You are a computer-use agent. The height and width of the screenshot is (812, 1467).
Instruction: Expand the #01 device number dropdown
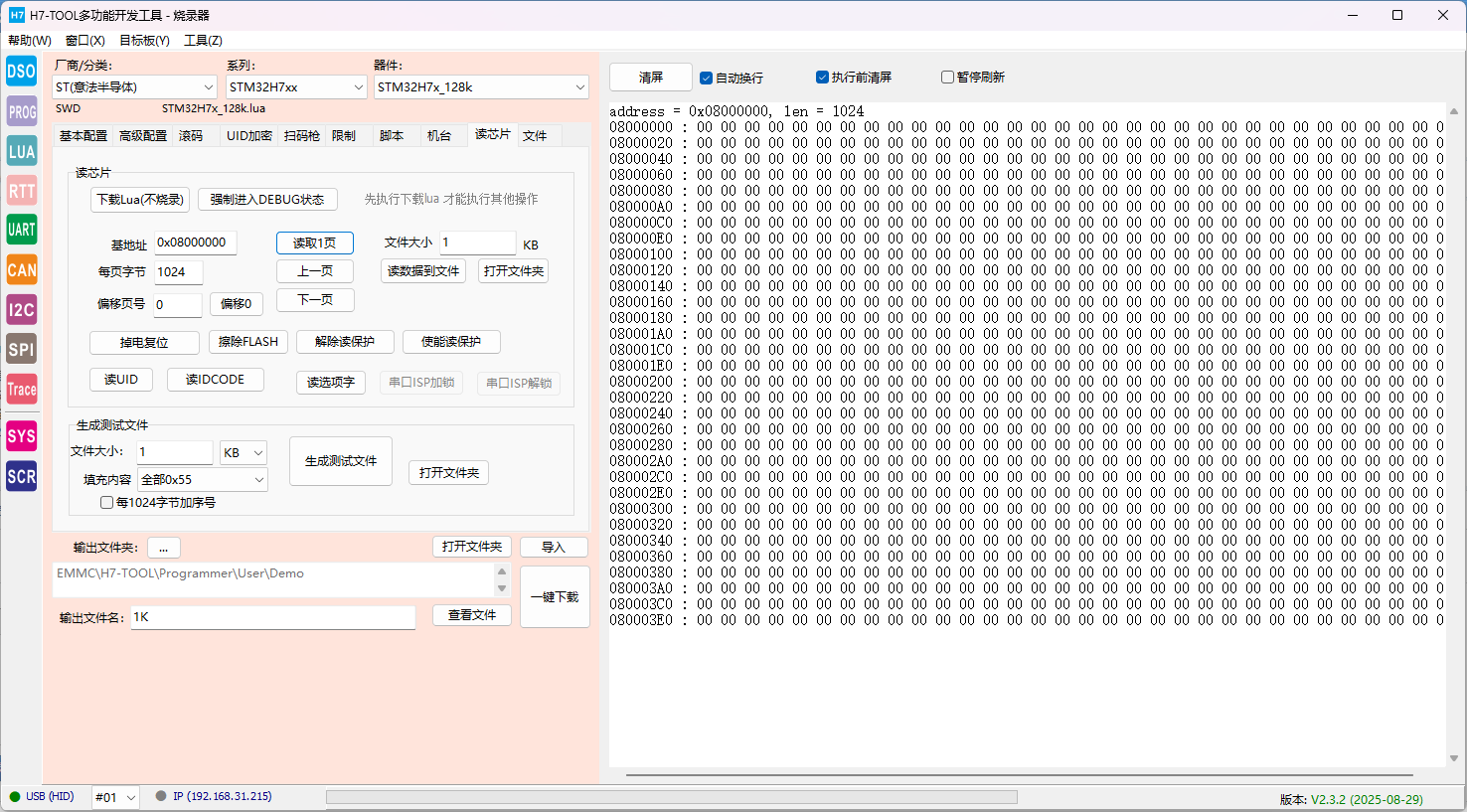click(x=115, y=797)
